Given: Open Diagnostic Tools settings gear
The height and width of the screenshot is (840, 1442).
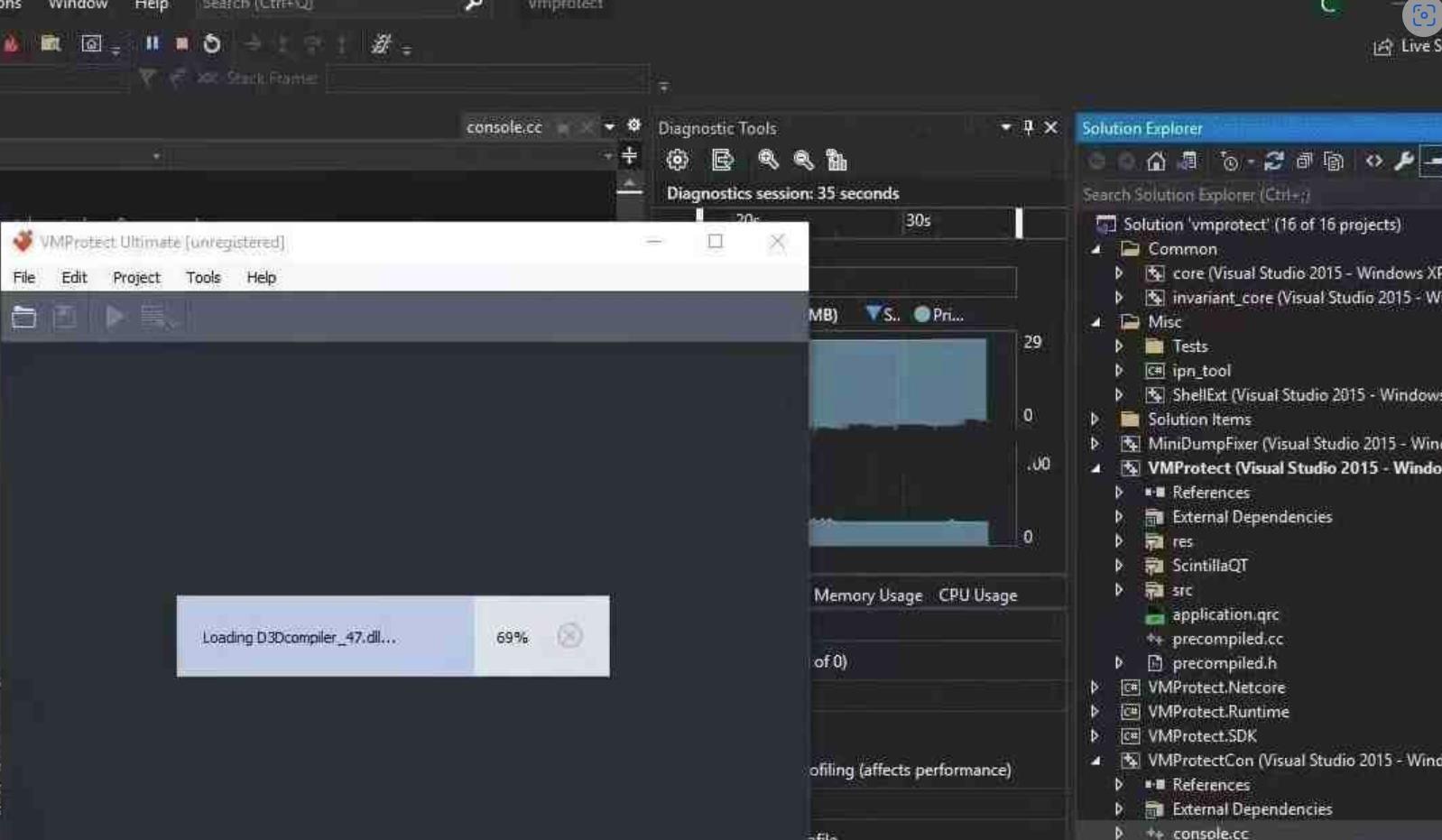Looking at the screenshot, I should [678, 160].
